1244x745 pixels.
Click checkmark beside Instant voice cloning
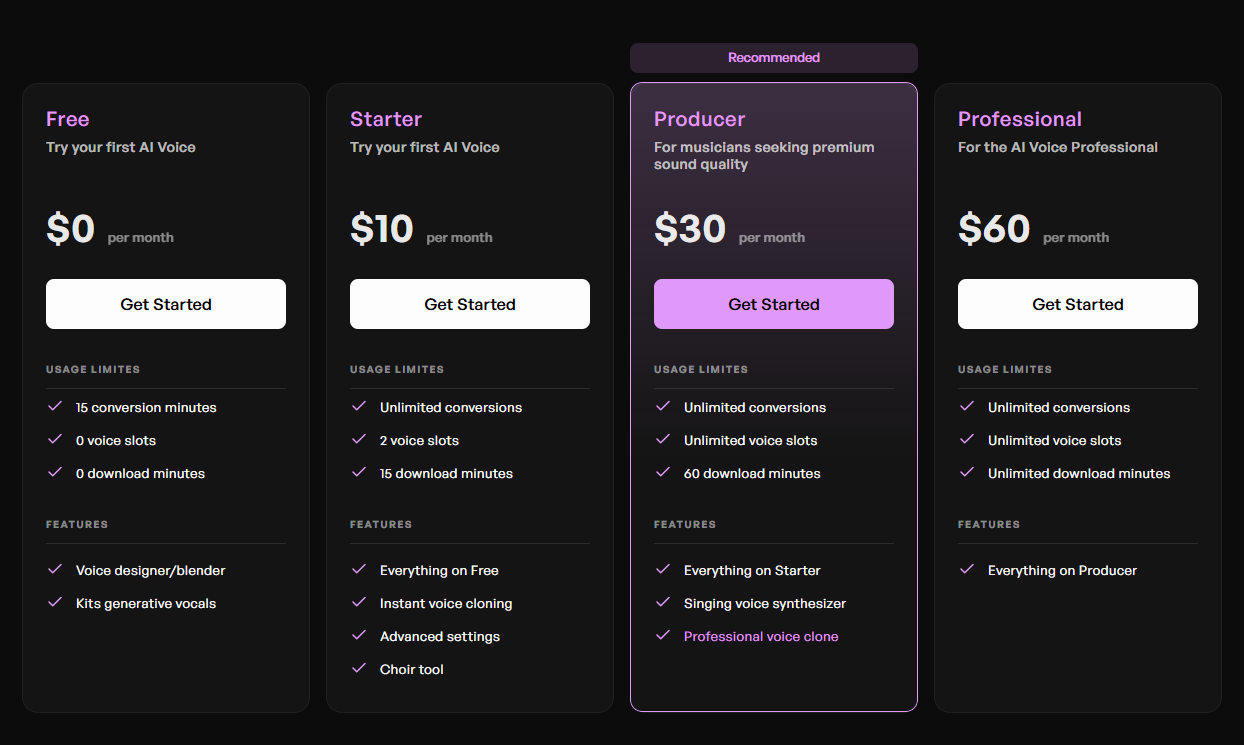359,603
